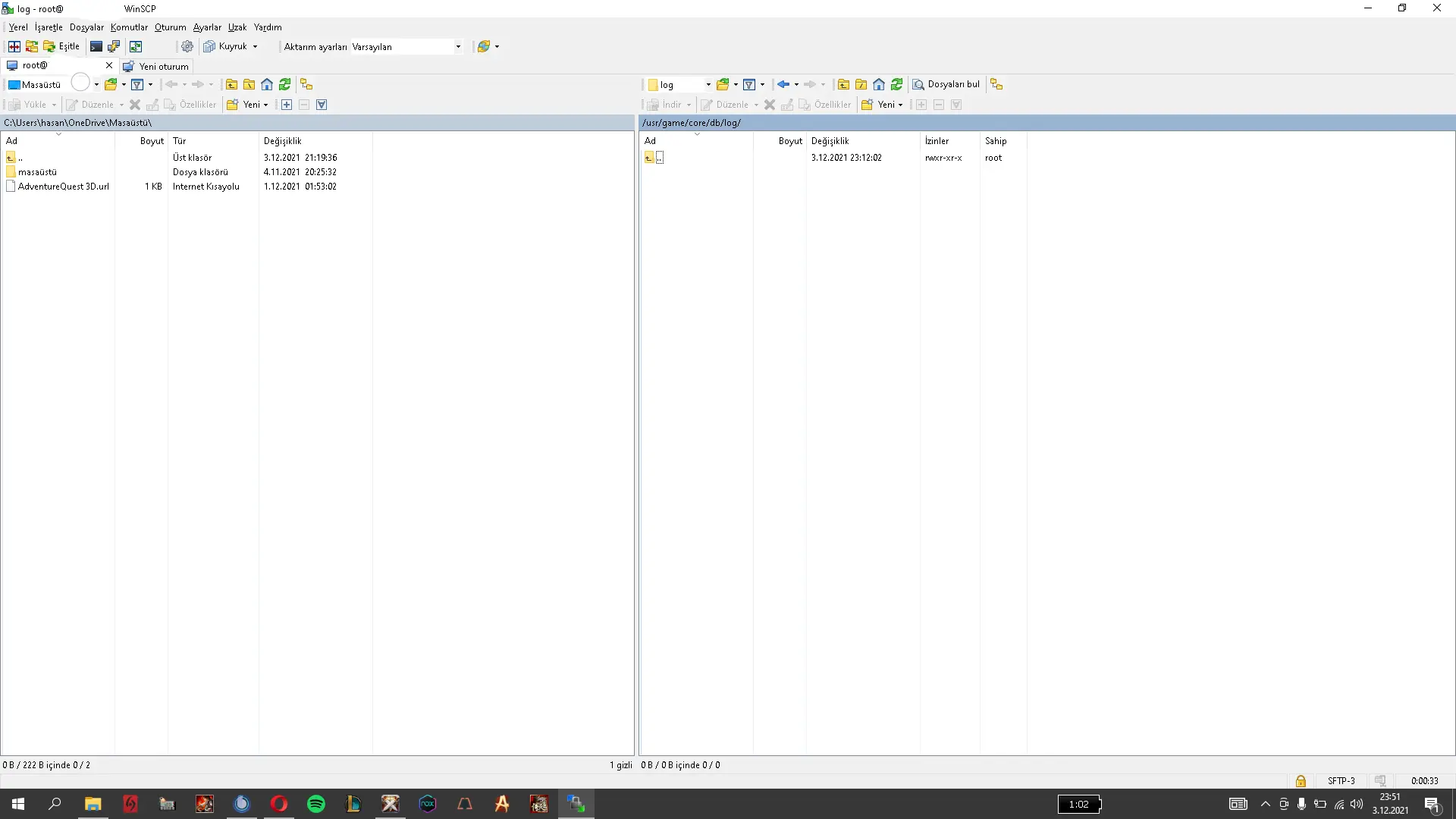Click the compare directories icon
This screenshot has width=1456, height=819.
(x=14, y=47)
